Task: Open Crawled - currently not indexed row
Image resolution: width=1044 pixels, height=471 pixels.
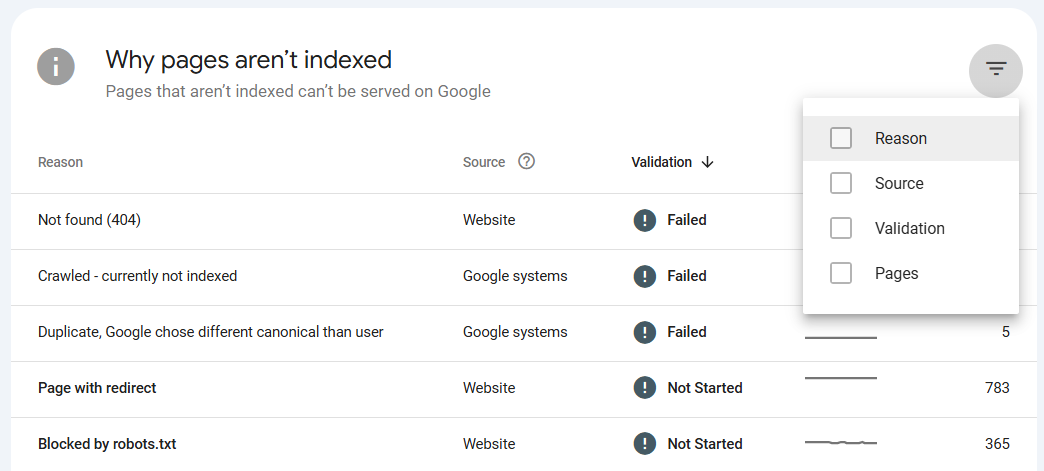Action: pos(137,276)
